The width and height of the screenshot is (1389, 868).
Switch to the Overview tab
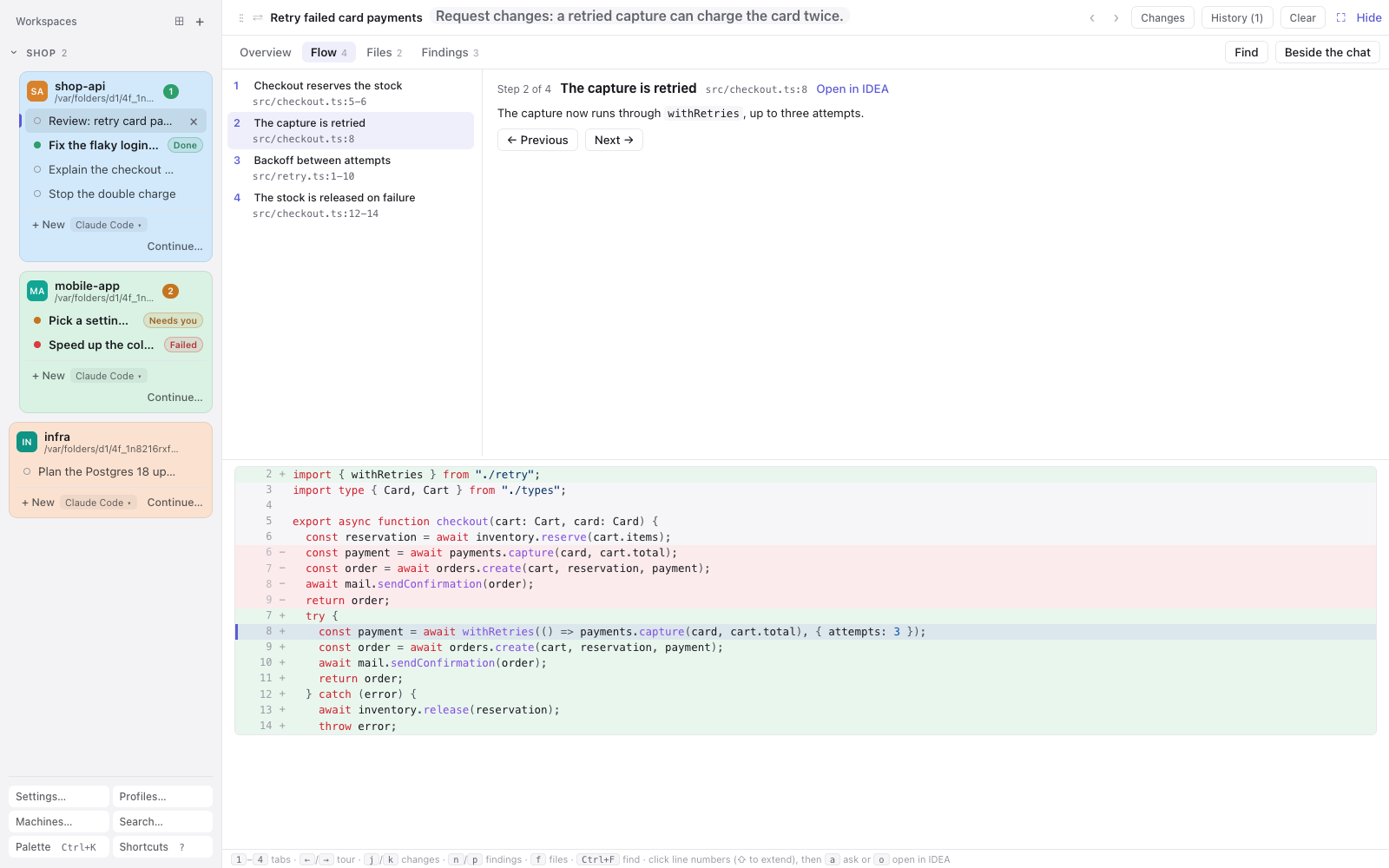[x=266, y=52]
